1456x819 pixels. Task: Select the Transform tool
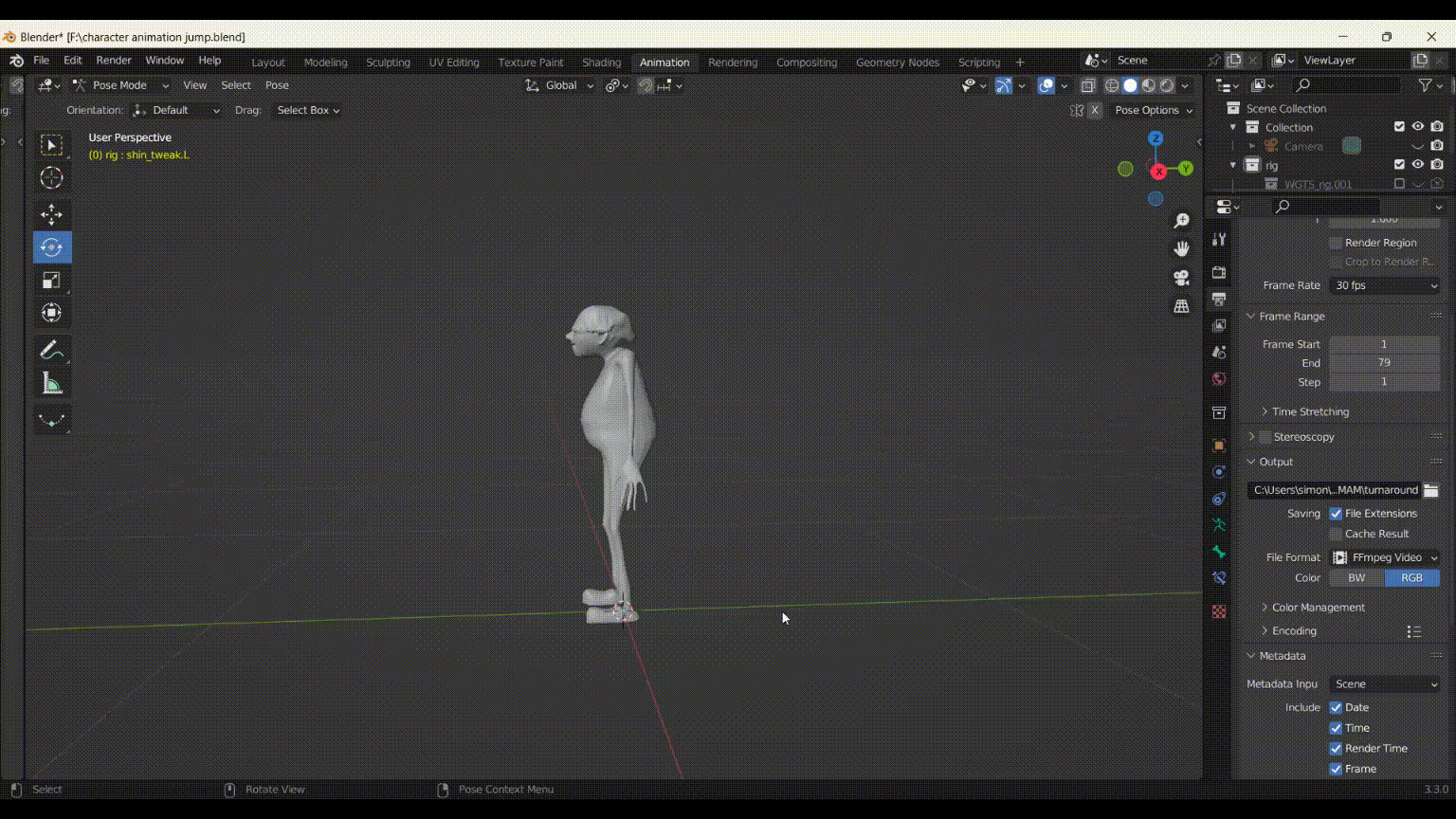(52, 313)
